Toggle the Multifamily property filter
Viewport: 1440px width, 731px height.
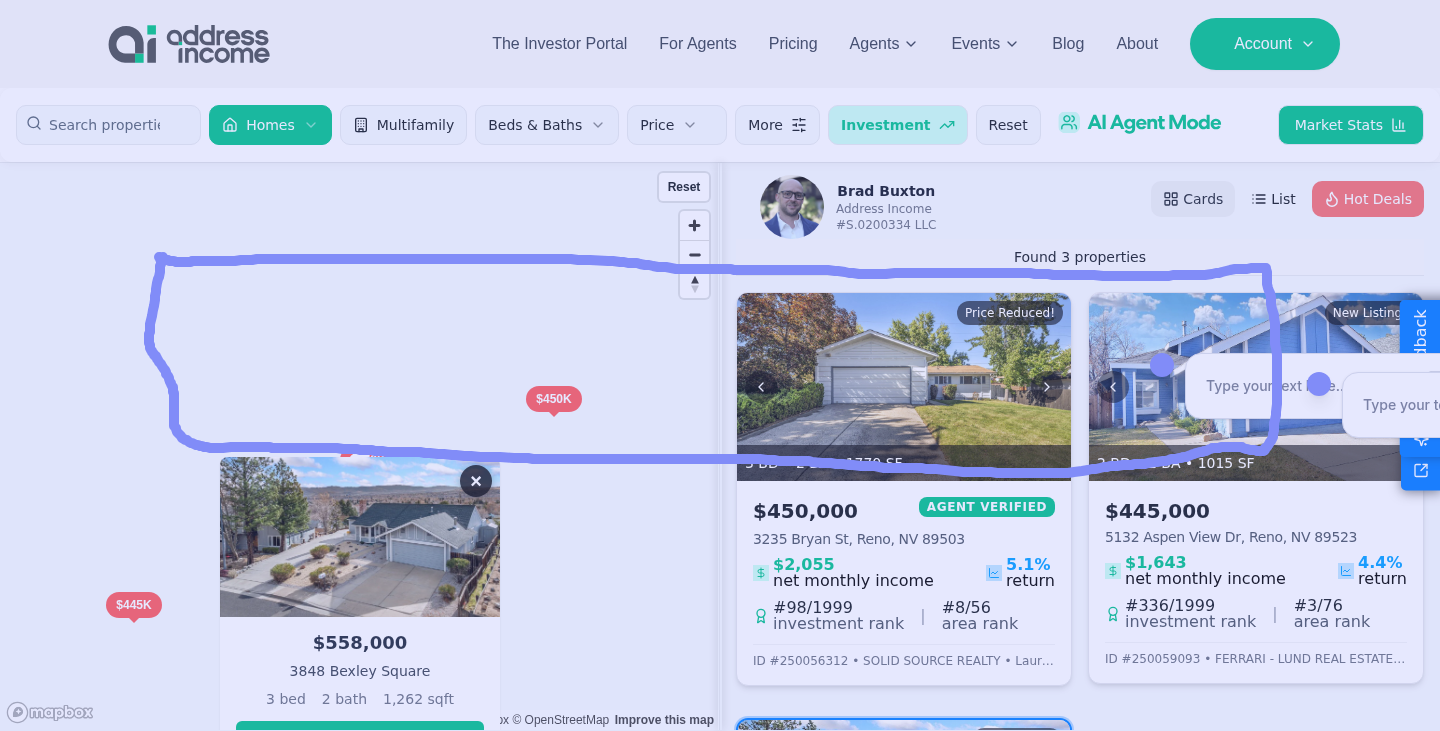(403, 125)
